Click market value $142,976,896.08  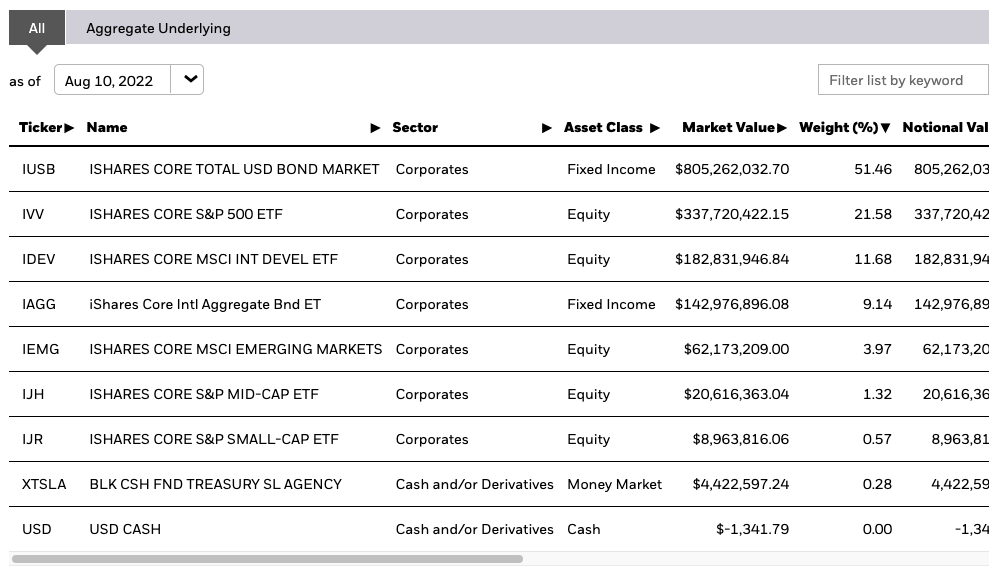pyautogui.click(x=732, y=304)
